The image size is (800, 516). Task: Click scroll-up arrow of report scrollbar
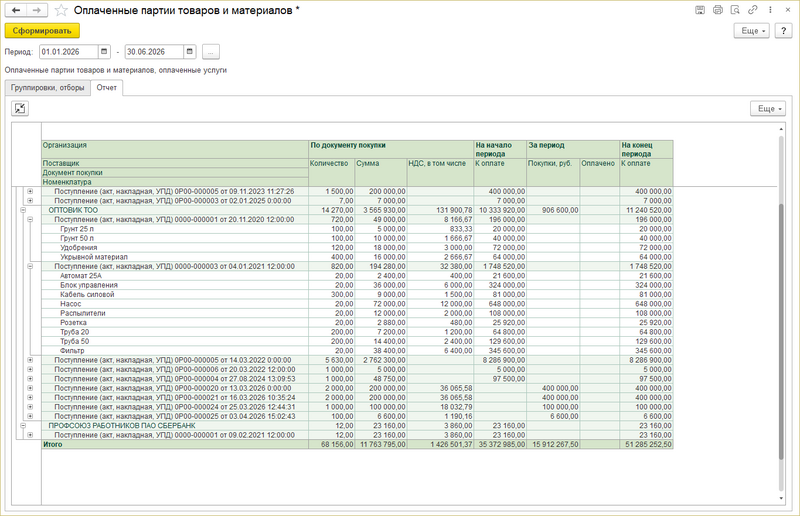point(781,129)
